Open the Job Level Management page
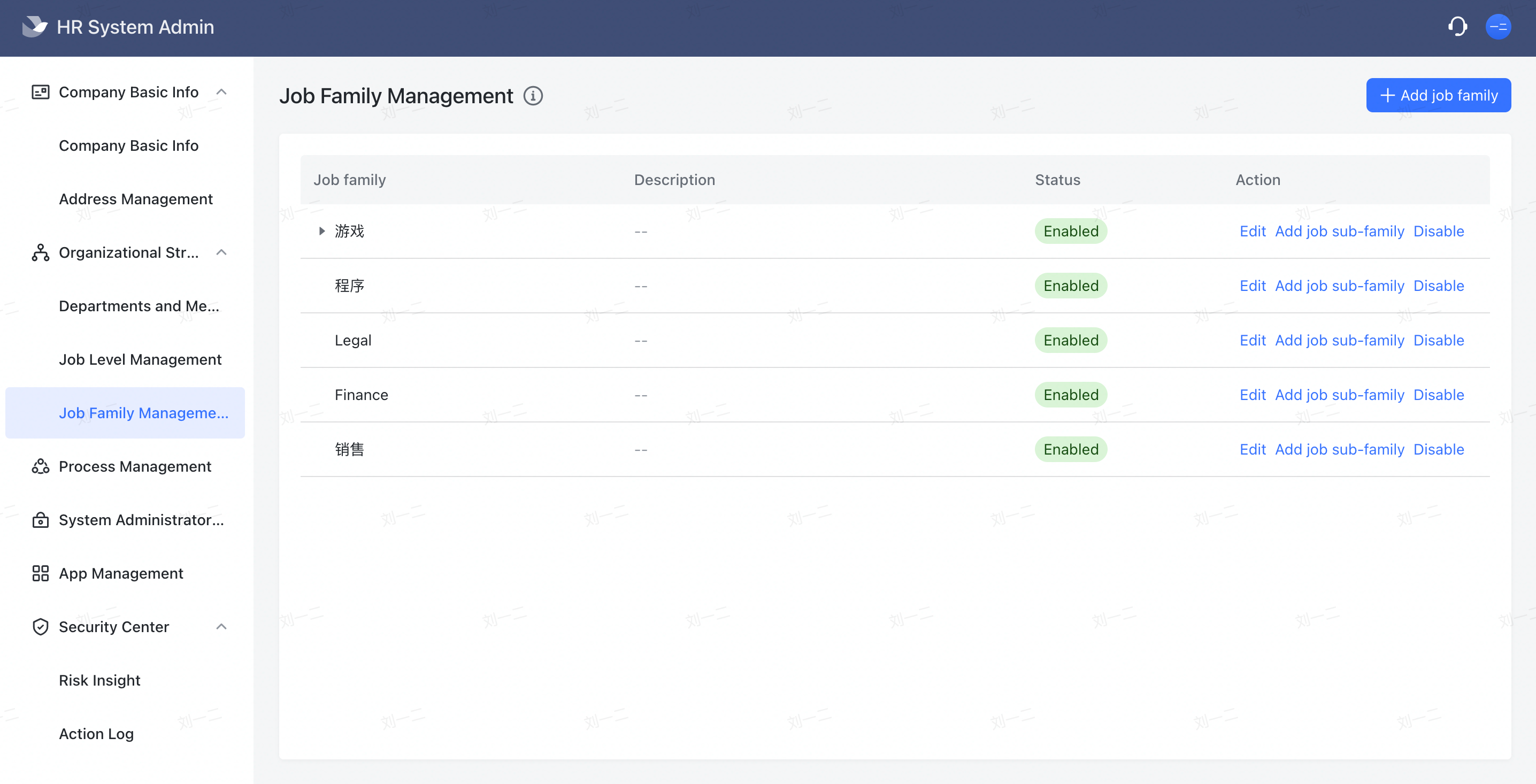Viewport: 1536px width, 784px height. 140,359
